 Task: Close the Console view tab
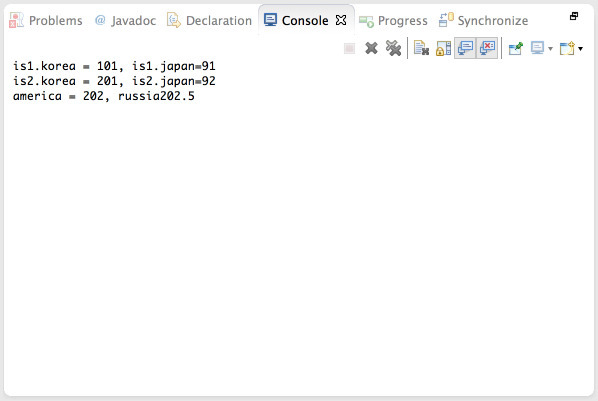pyautogui.click(x=341, y=20)
